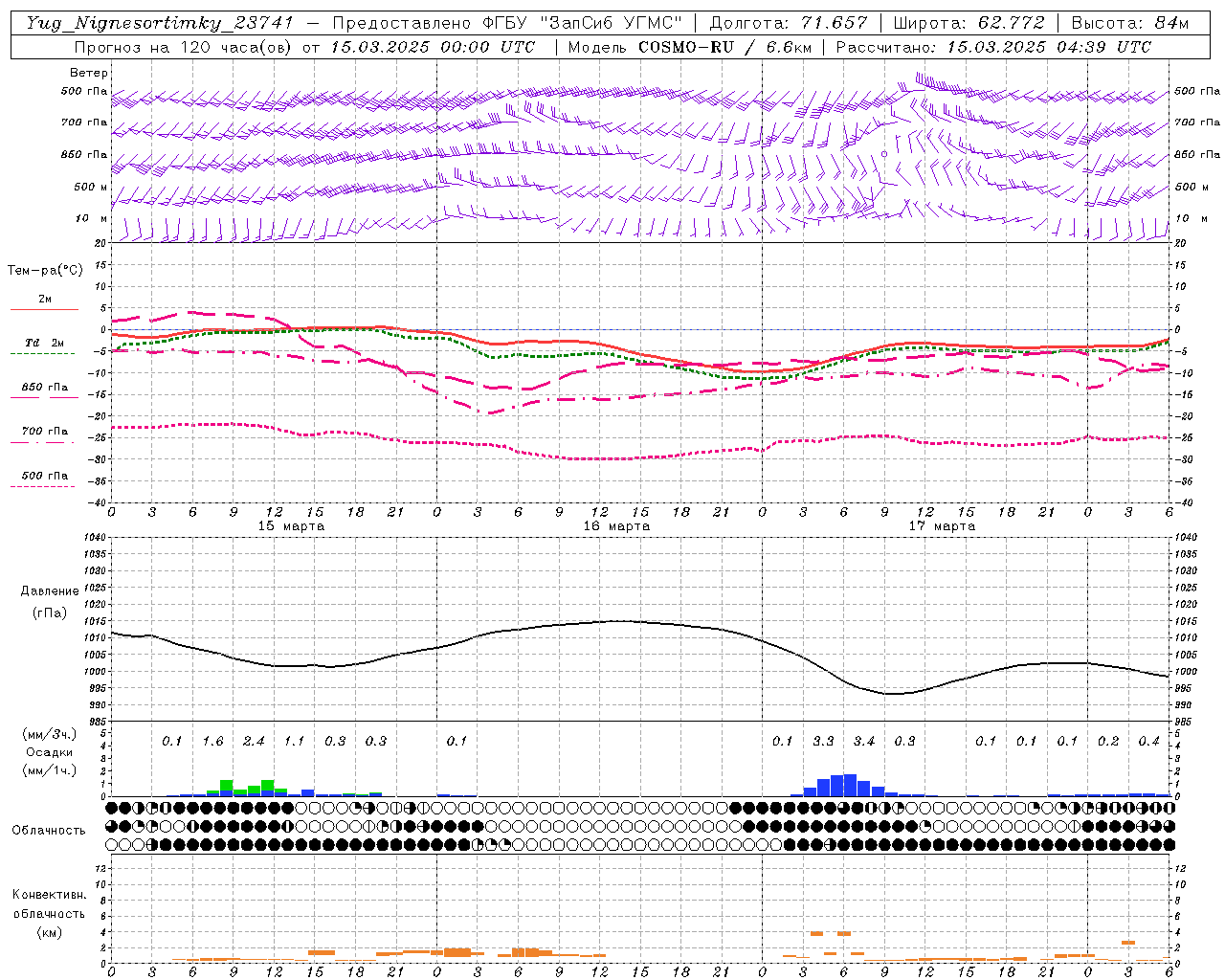
Task: Click the date label 17 марта
Action: [942, 526]
